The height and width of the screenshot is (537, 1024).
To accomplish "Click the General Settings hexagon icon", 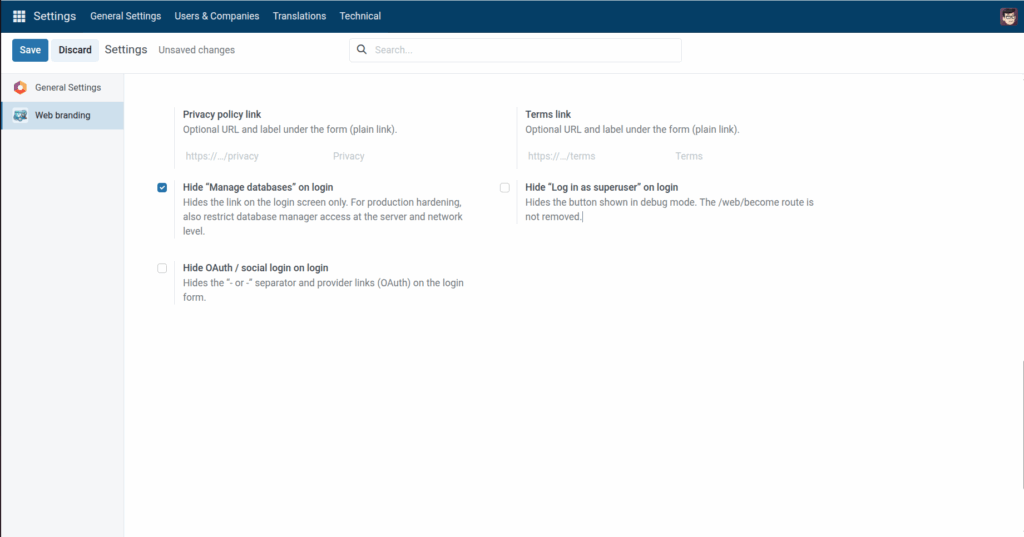I will pyautogui.click(x=20, y=87).
